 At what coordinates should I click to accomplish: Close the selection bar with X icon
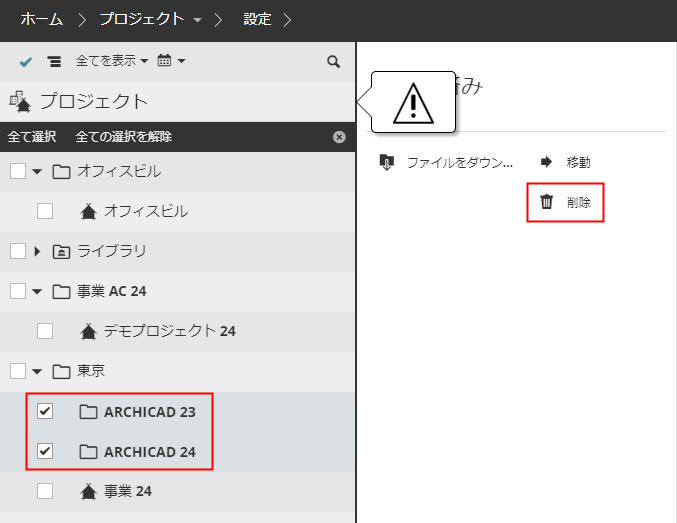(x=339, y=137)
